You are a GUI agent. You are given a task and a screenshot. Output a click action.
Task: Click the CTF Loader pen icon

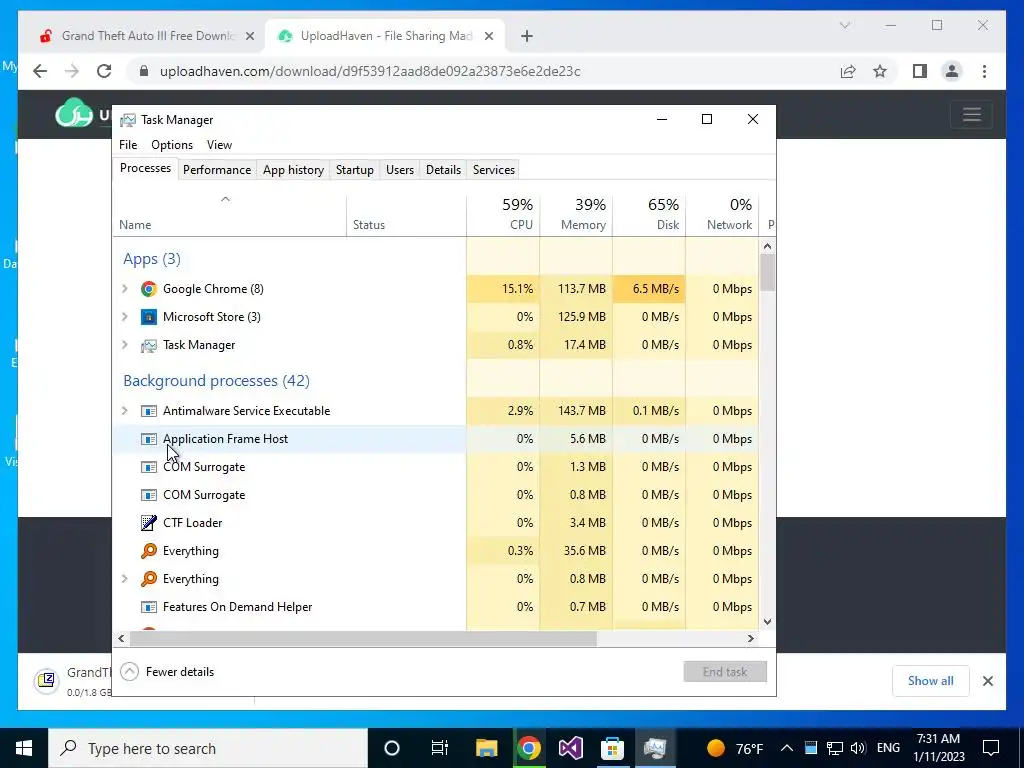click(x=149, y=522)
